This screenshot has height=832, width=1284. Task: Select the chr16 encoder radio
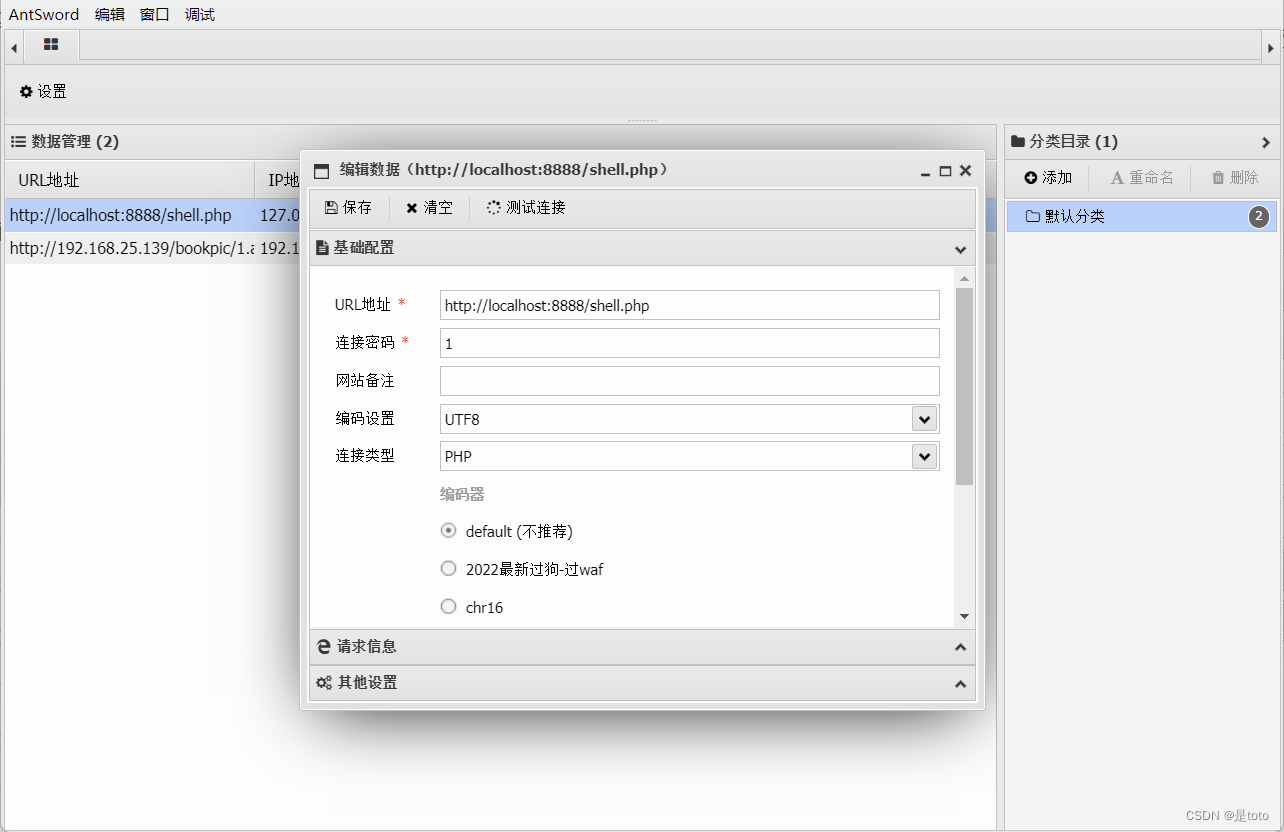click(x=449, y=607)
